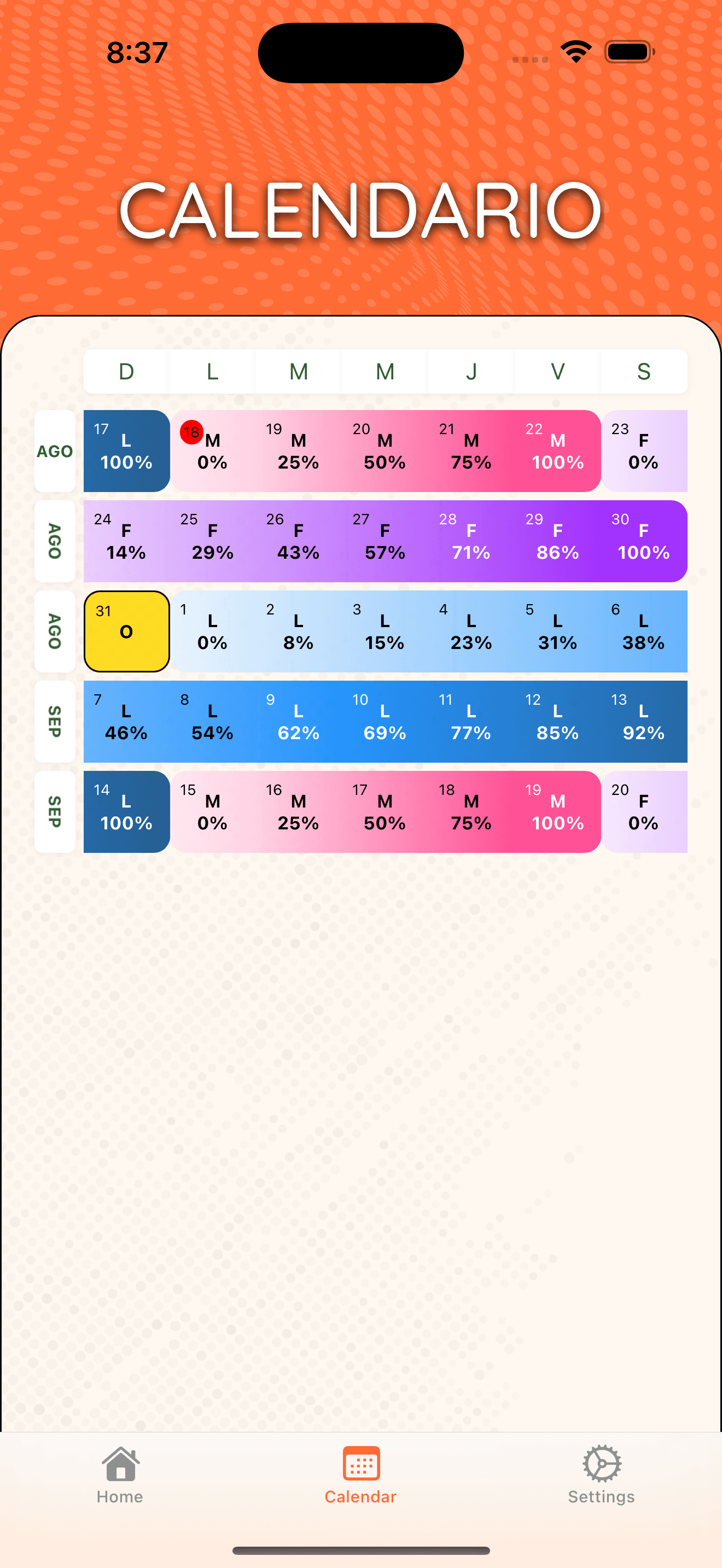The image size is (722, 1568).
Task: Select the yellow ovulation day 31 cell
Action: click(126, 631)
